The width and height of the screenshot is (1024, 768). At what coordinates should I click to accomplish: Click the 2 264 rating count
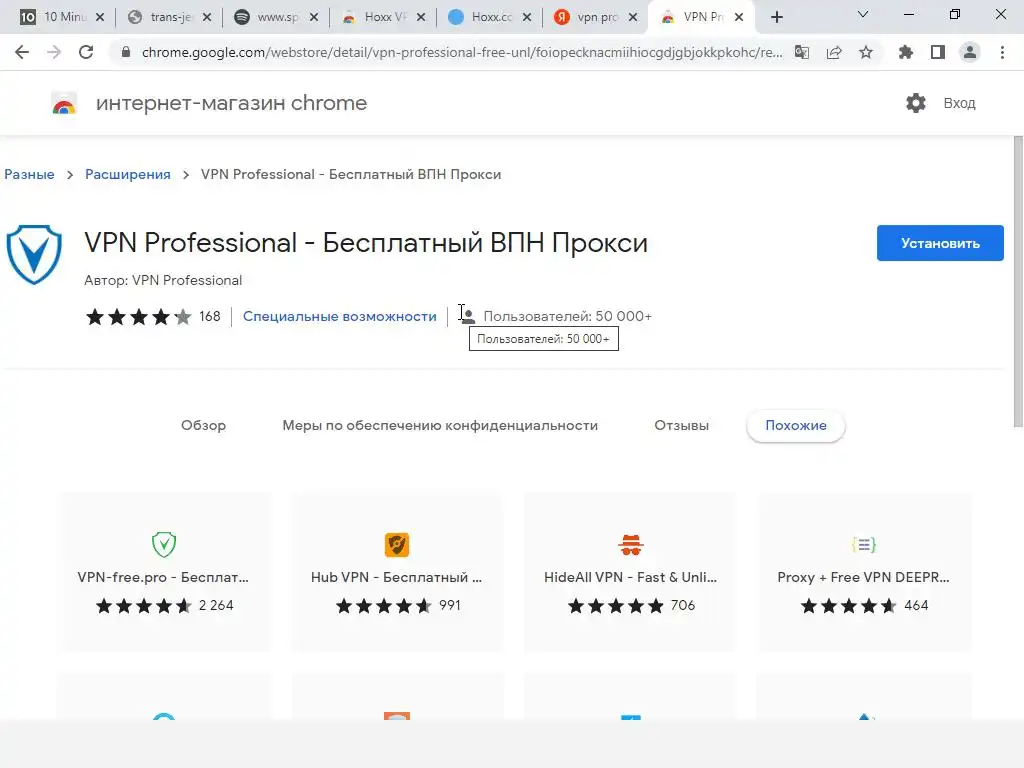point(216,605)
